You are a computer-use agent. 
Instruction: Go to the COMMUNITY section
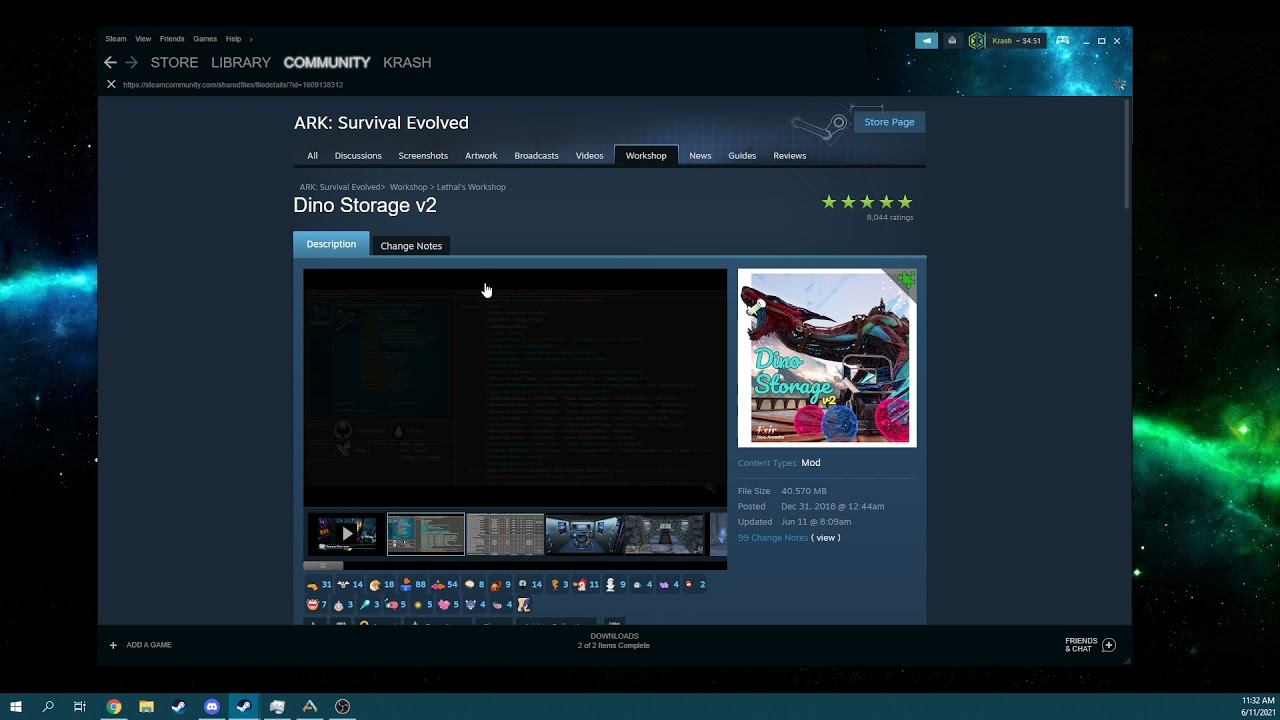click(x=327, y=62)
